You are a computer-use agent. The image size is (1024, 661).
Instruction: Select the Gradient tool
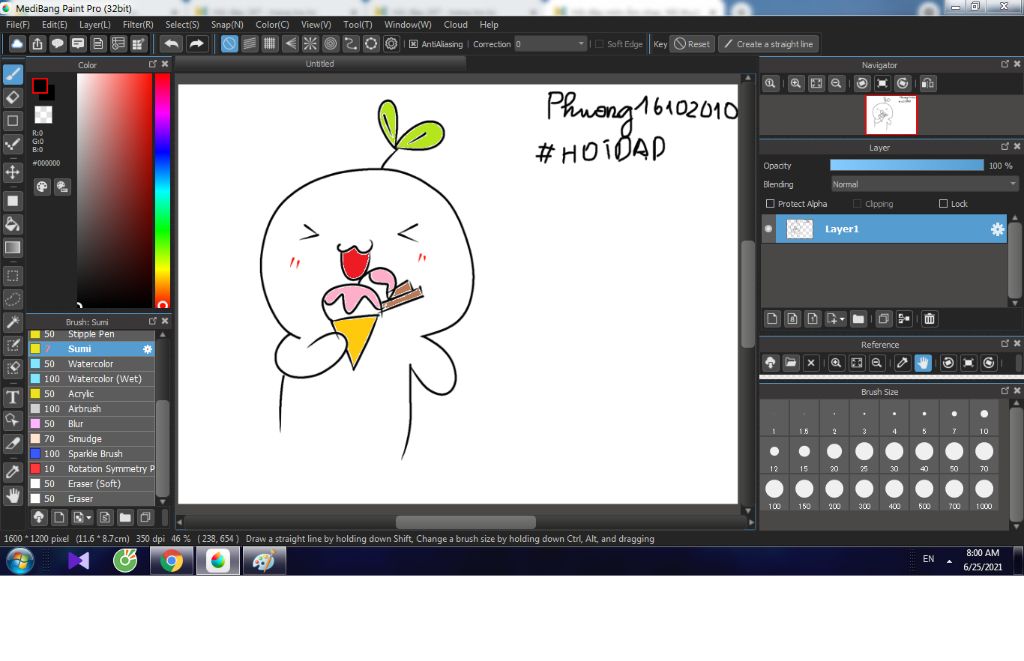pos(12,248)
